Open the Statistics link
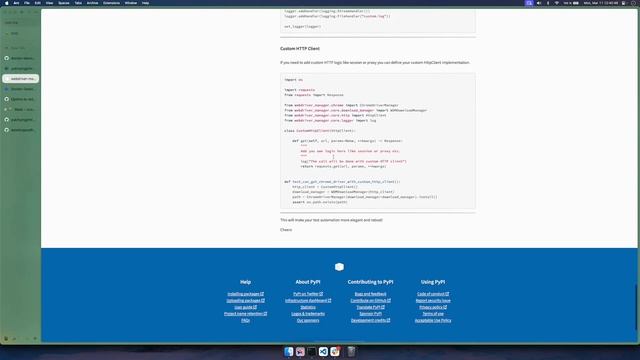This screenshot has width=640, height=360. (308, 307)
